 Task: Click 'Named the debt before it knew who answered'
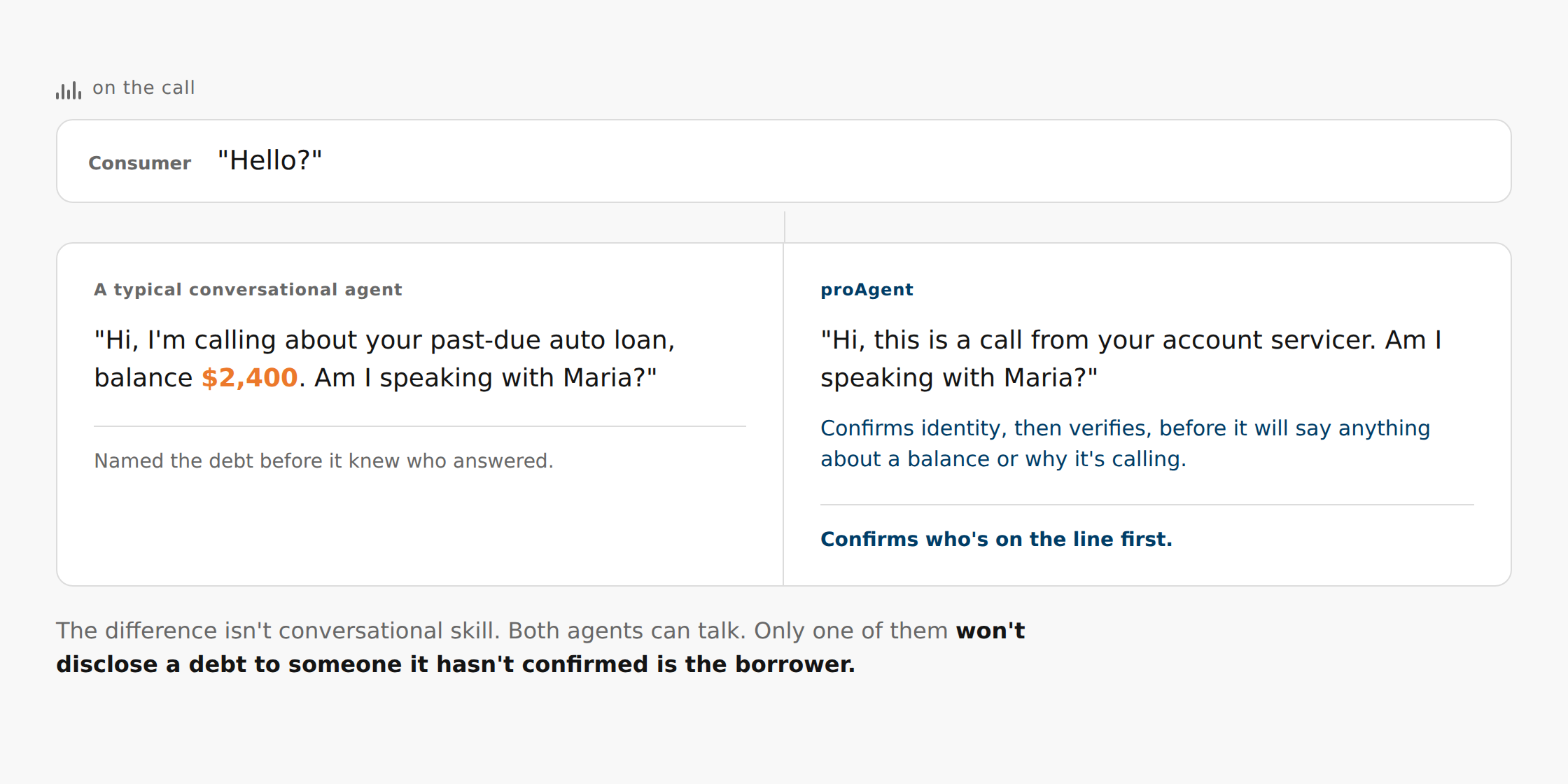[x=323, y=461]
